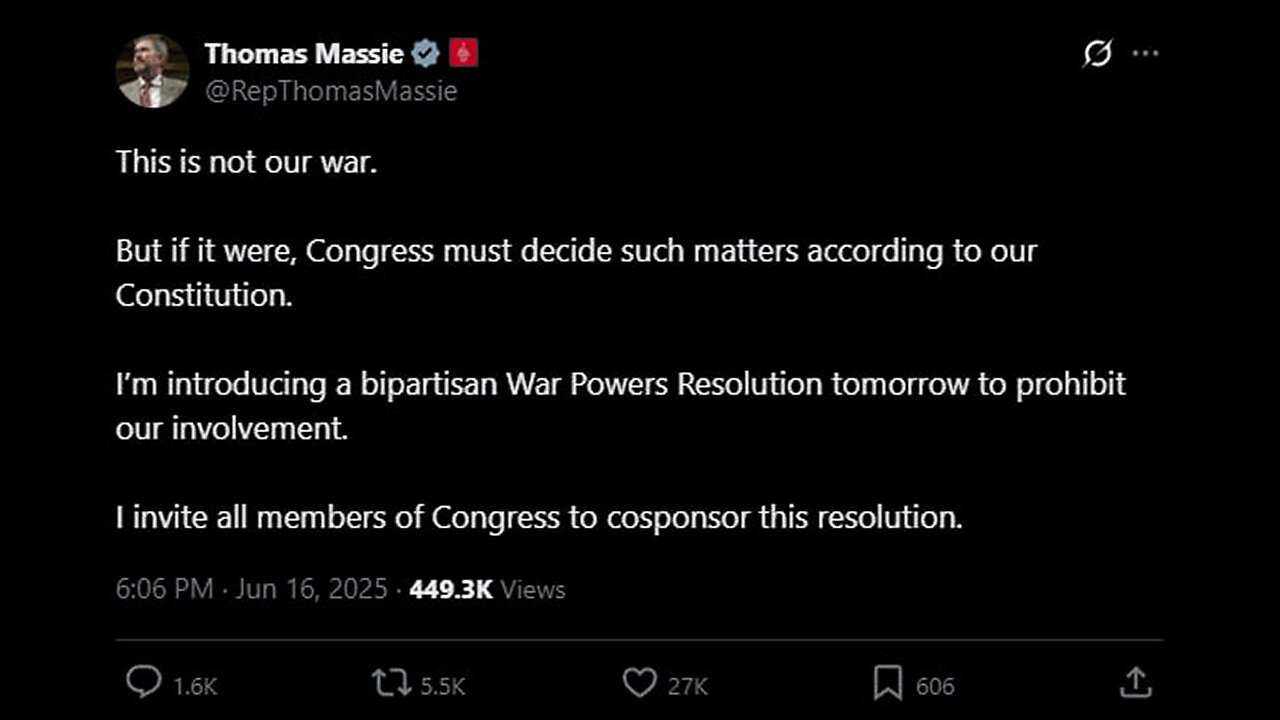The width and height of the screenshot is (1280, 720).
Task: Open the @RepThomasMassie handle link
Action: tap(331, 91)
